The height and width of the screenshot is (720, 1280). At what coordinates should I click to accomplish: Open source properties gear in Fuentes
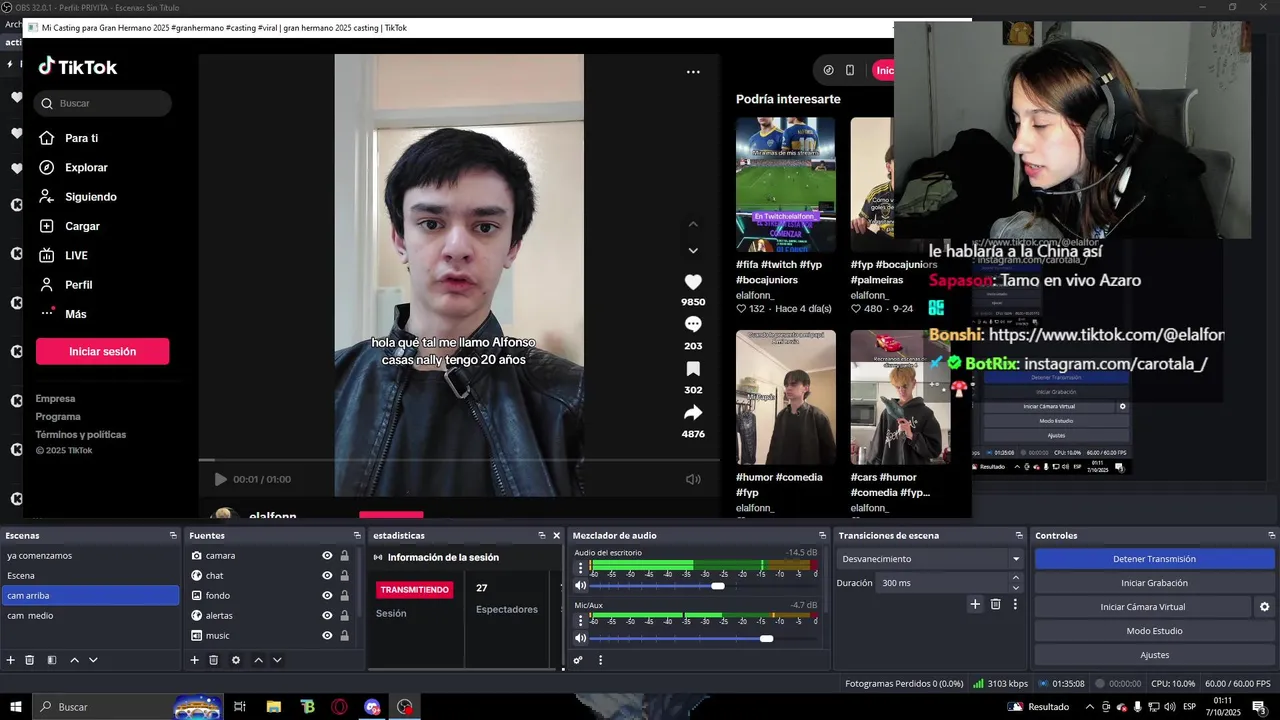pos(236,660)
